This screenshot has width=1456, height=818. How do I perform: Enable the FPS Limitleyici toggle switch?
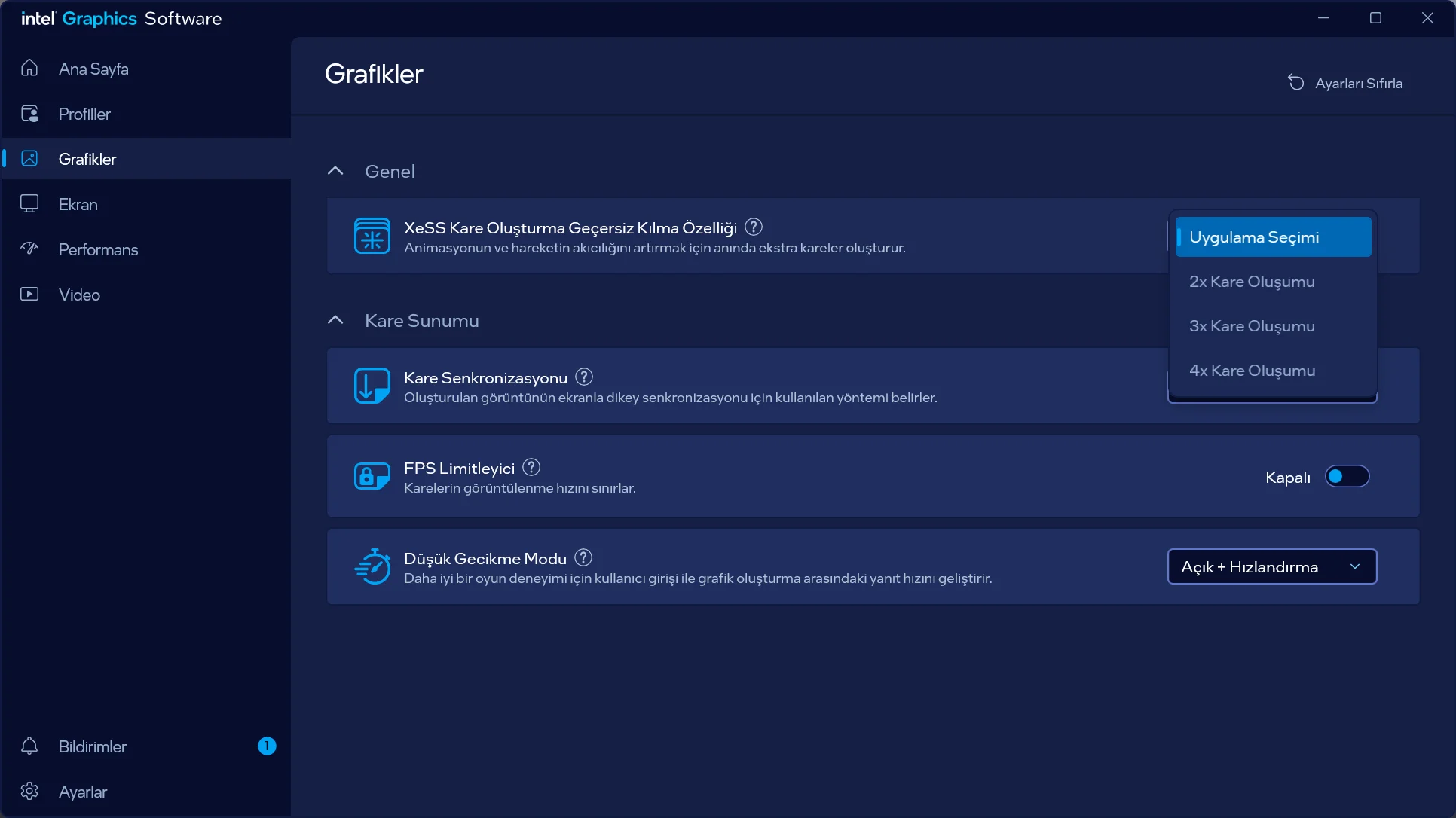(x=1347, y=477)
